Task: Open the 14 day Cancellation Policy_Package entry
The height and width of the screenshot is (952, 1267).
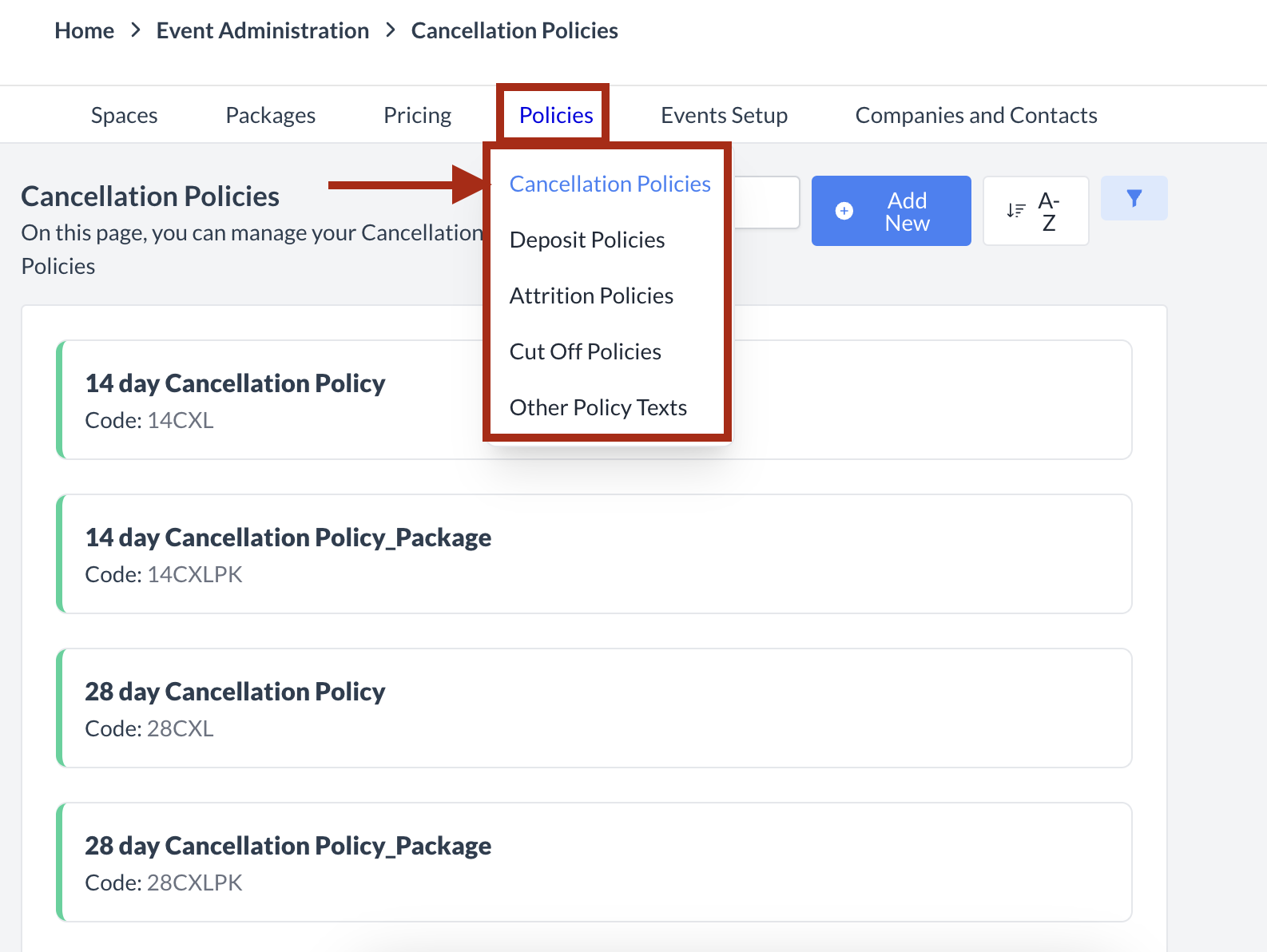Action: pos(595,553)
